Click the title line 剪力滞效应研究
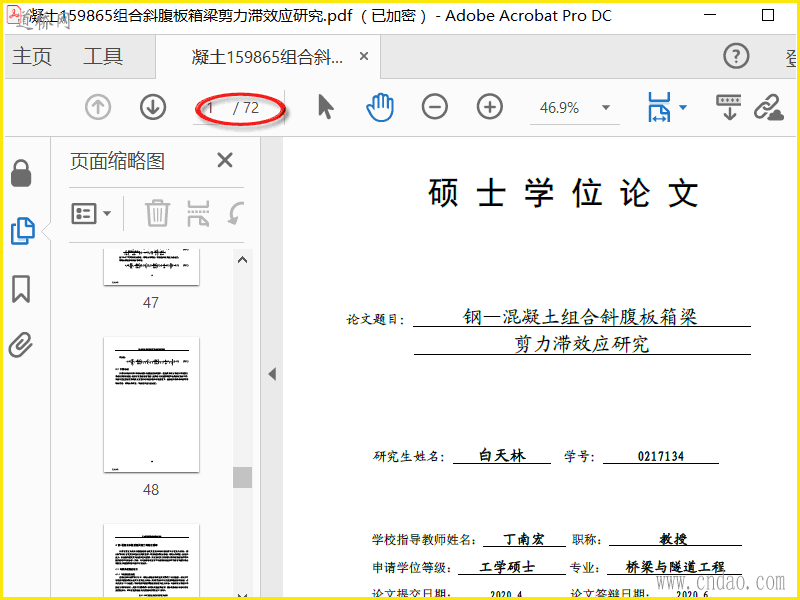The image size is (800, 600). tap(581, 344)
